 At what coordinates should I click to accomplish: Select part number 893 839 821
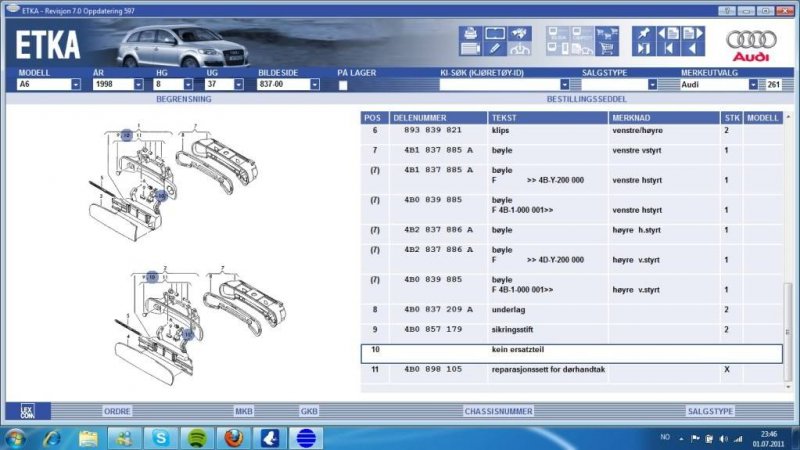(x=433, y=130)
